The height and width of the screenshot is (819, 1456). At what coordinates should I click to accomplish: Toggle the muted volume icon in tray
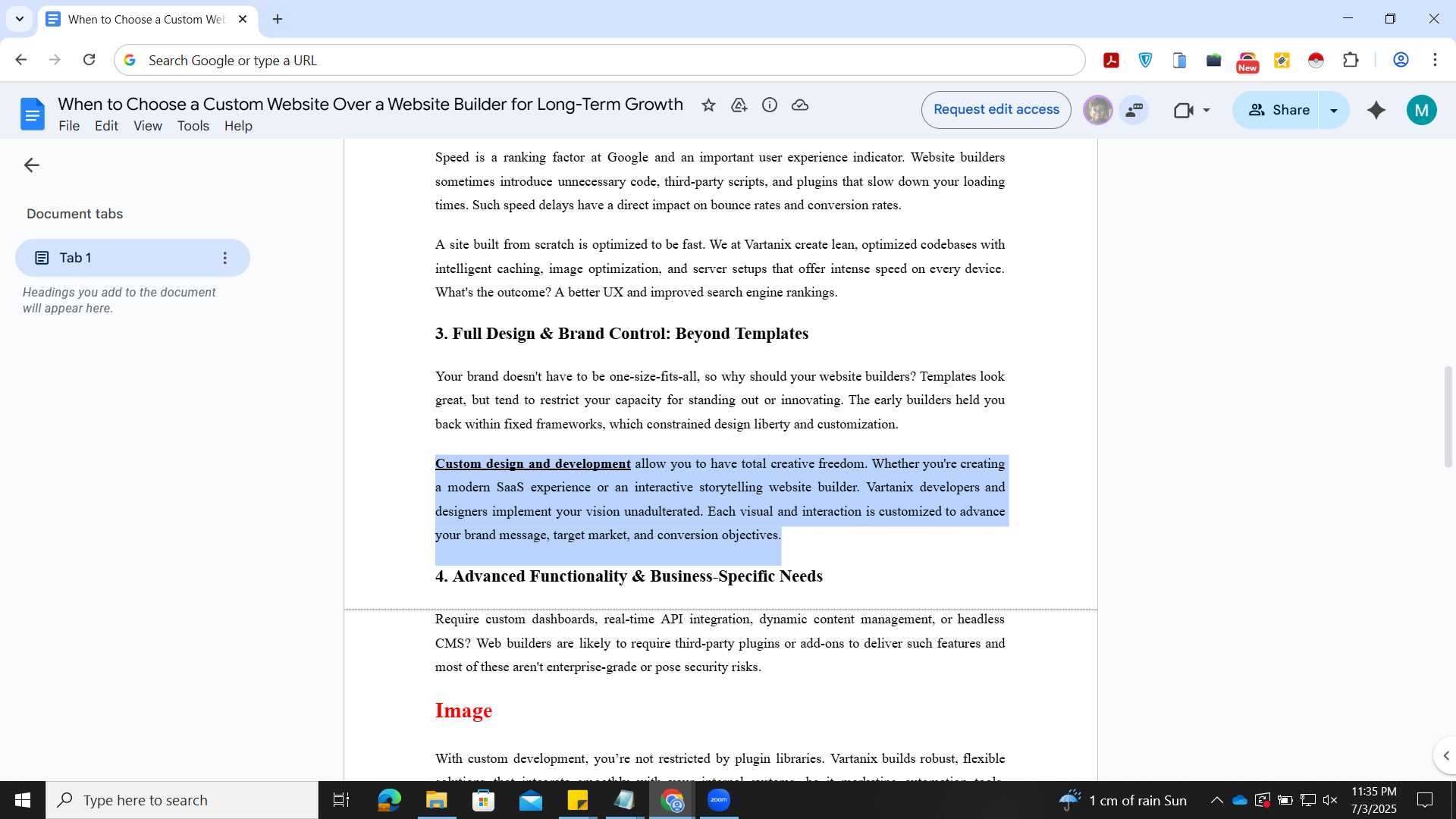click(1330, 800)
